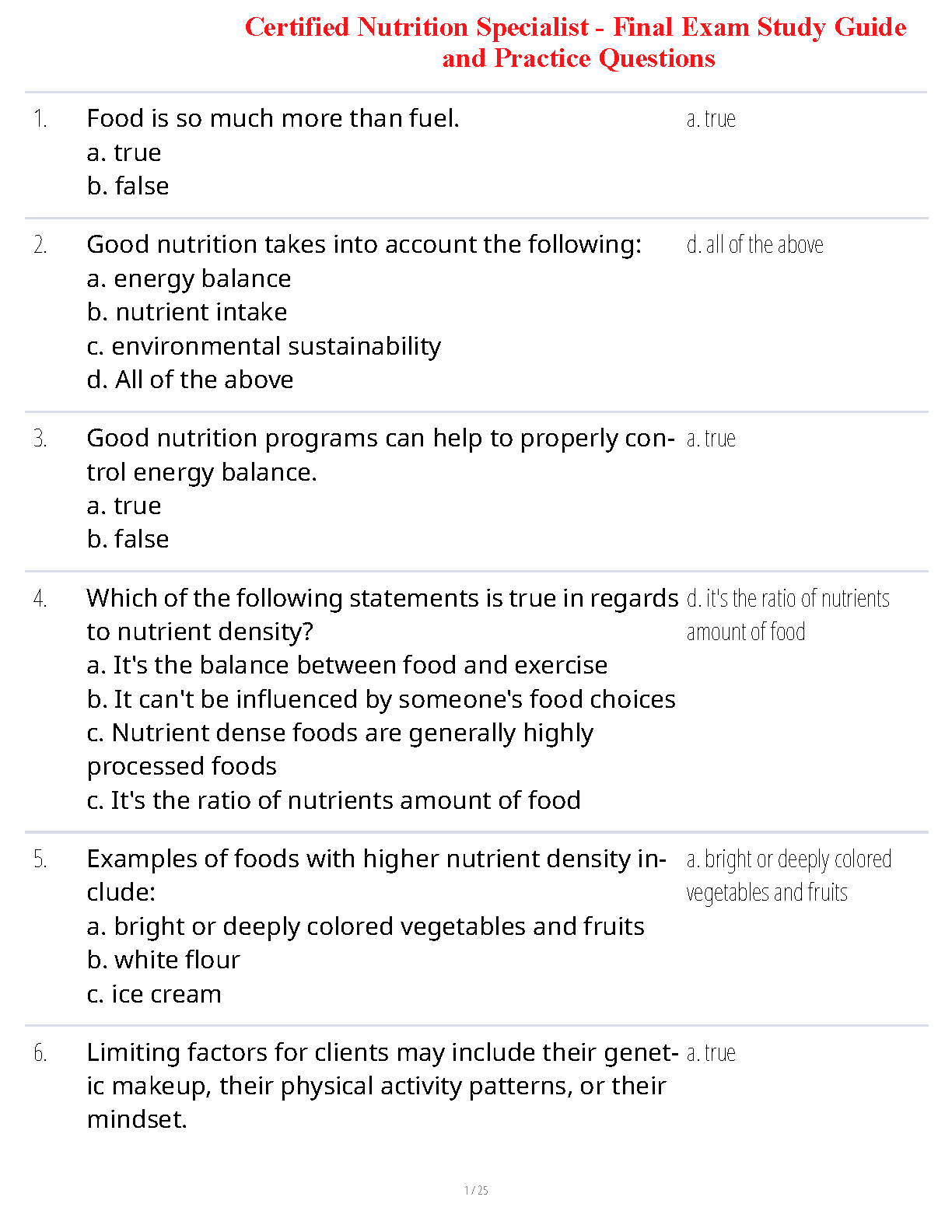Select option "It can't be influenced by someone's food choices"

pyautogui.click(x=381, y=699)
